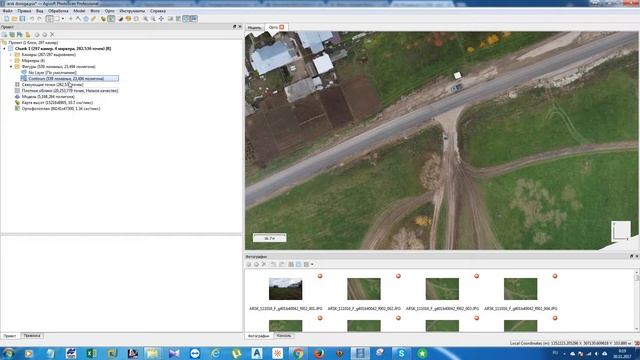The image size is (640, 360).
Task: Switch to the Проект bottom tab
Action: pos(10,336)
